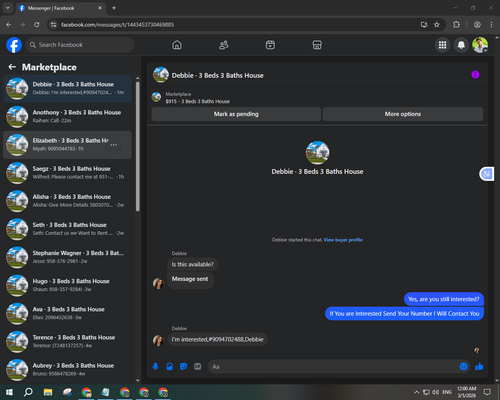Open the Ava conversation

click(67, 313)
